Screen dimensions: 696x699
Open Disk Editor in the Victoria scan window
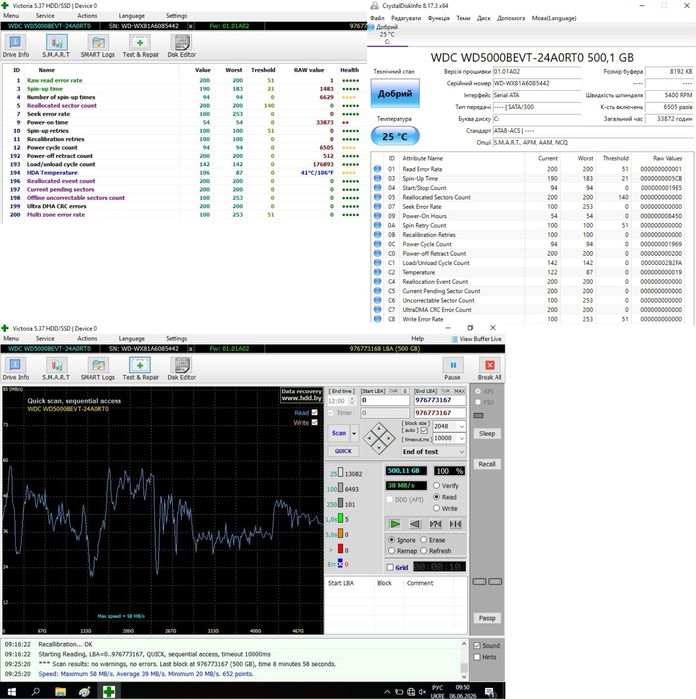181,369
